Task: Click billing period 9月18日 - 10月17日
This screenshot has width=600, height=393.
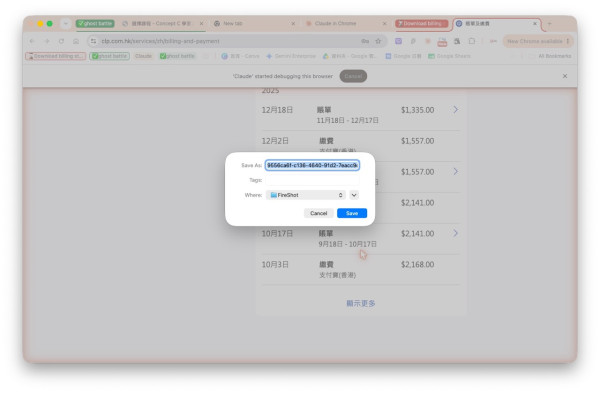Action: click(347, 244)
